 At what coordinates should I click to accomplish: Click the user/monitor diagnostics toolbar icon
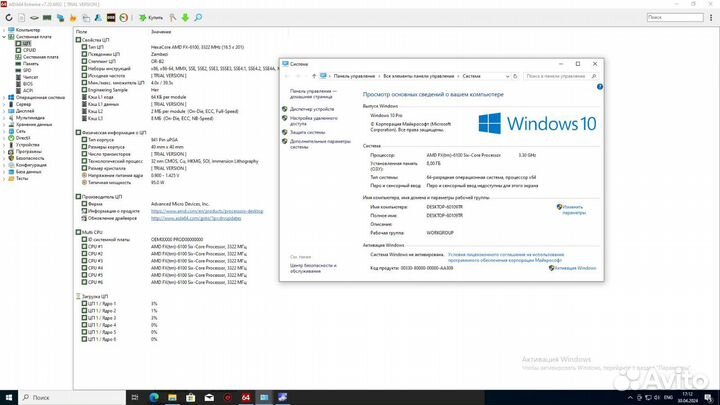tap(98, 17)
